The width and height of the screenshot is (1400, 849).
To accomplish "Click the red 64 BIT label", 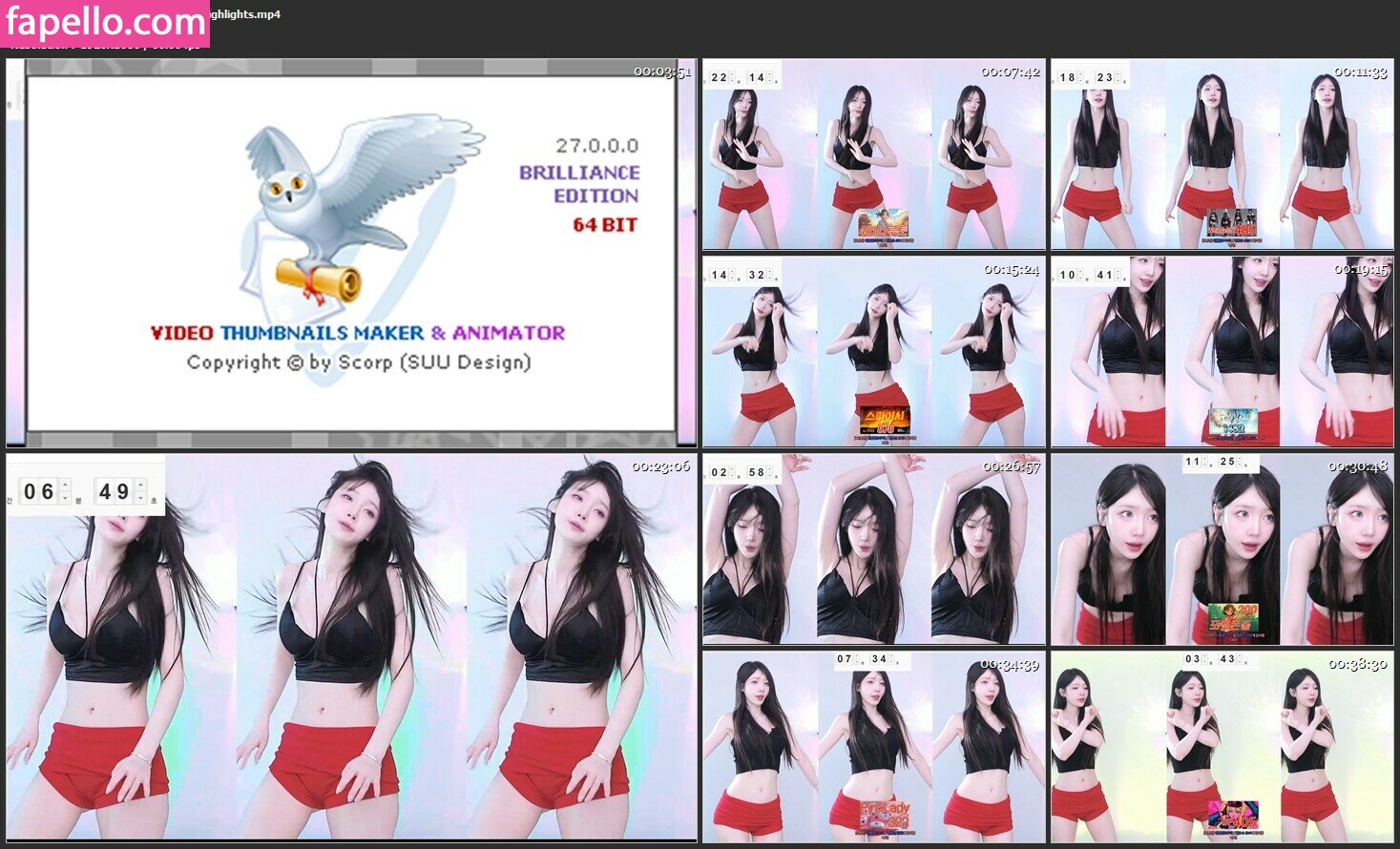I will click(604, 225).
